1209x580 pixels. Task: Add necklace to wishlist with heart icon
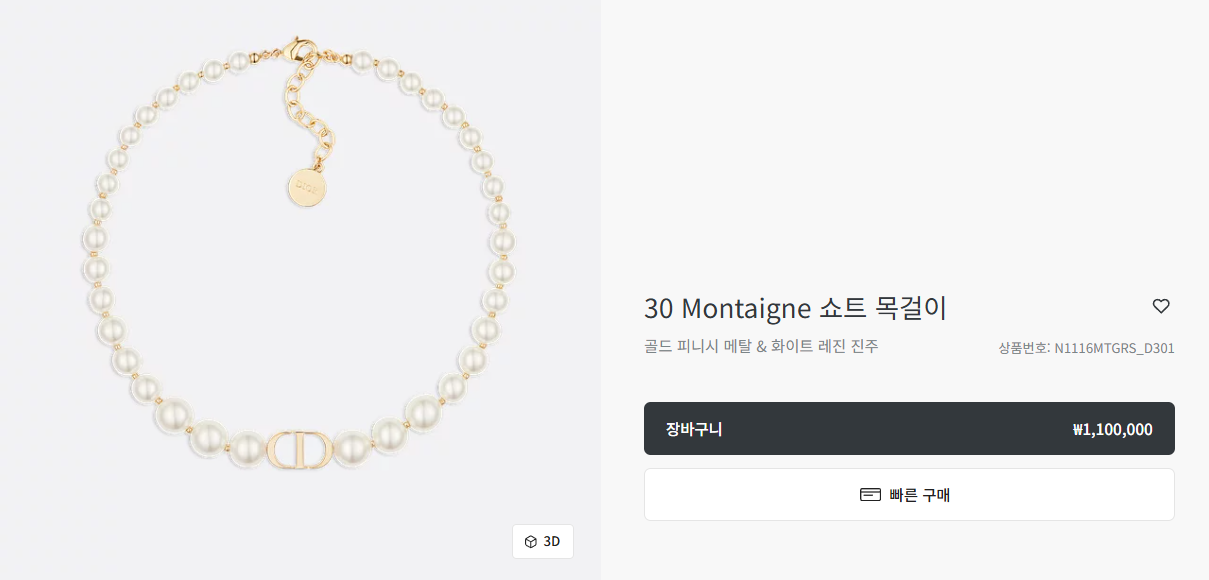point(1161,306)
